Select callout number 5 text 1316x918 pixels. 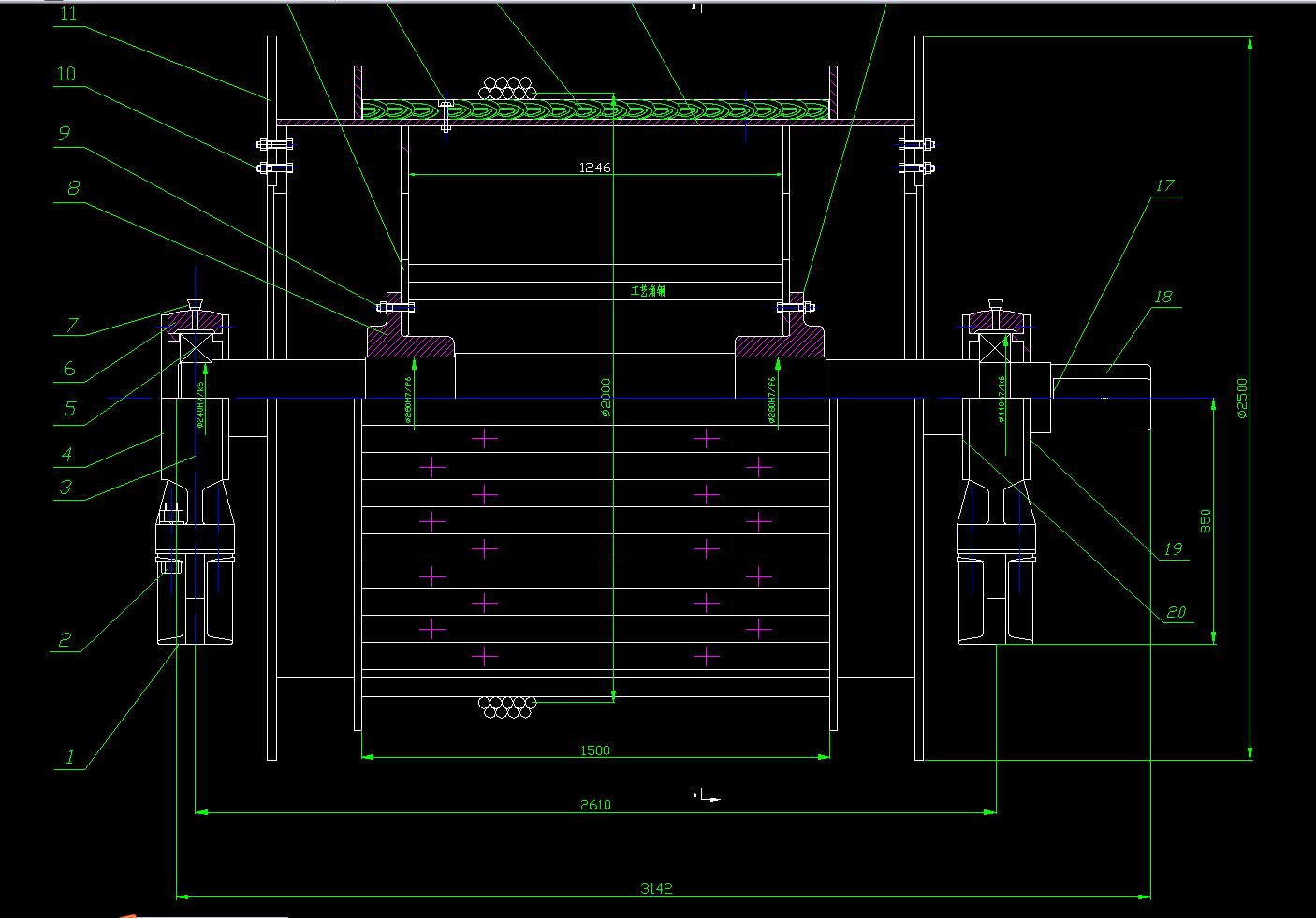70,409
